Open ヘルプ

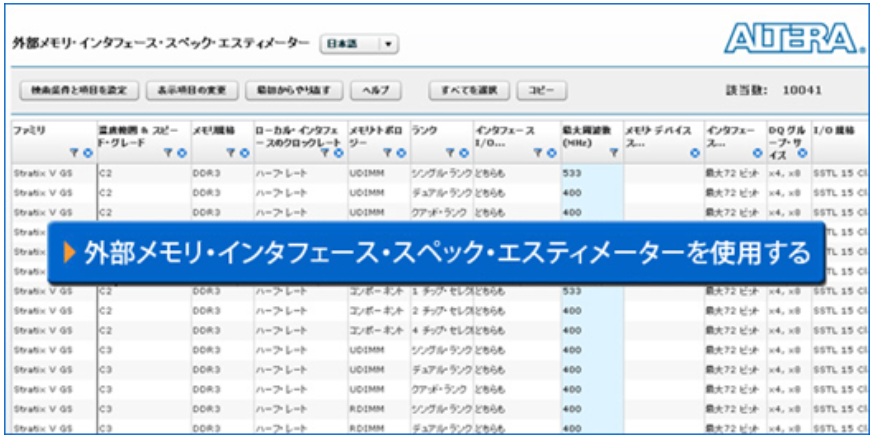click(x=376, y=90)
